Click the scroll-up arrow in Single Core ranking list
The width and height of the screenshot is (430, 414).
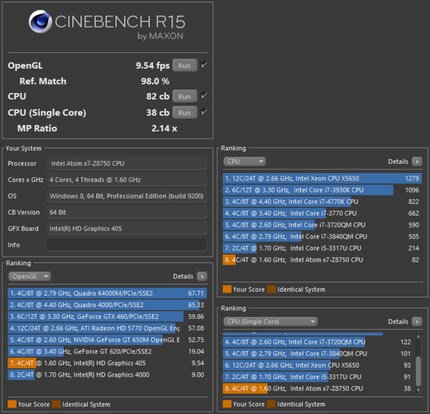coord(418,337)
